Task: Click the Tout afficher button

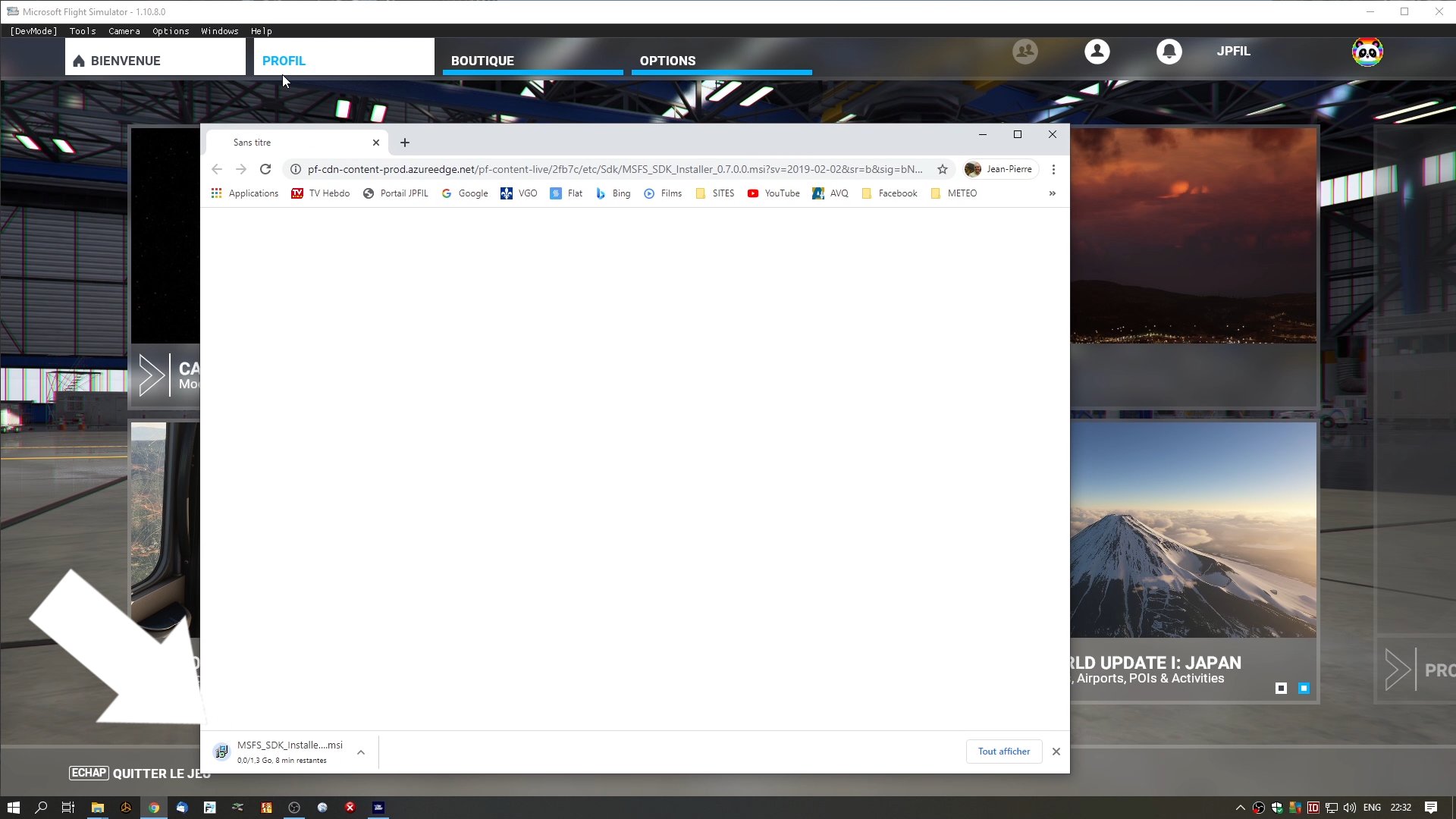Action: [x=1003, y=752]
